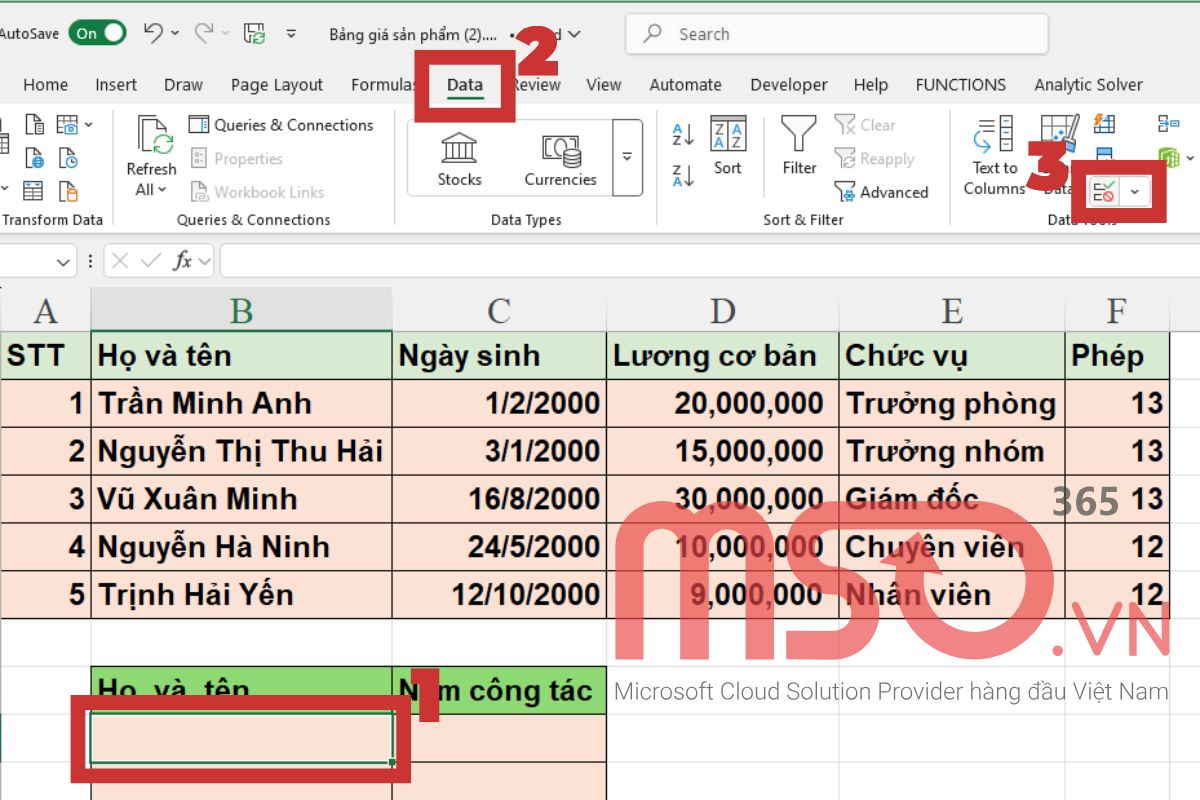Click the Flash Fill icon
Viewport: 1200px width, 800px height.
(1104, 124)
